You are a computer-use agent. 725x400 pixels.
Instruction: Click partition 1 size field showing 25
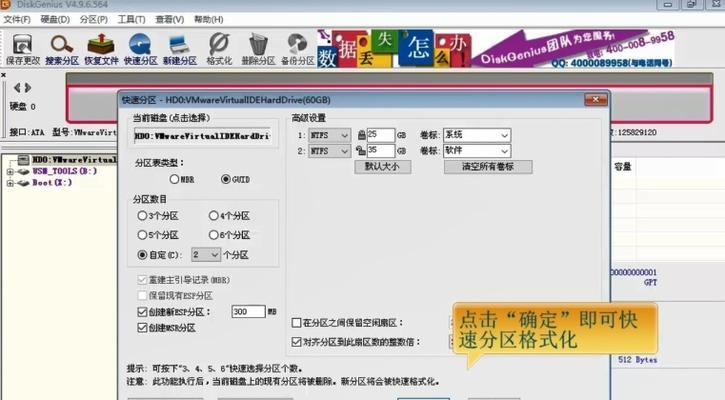[381, 135]
